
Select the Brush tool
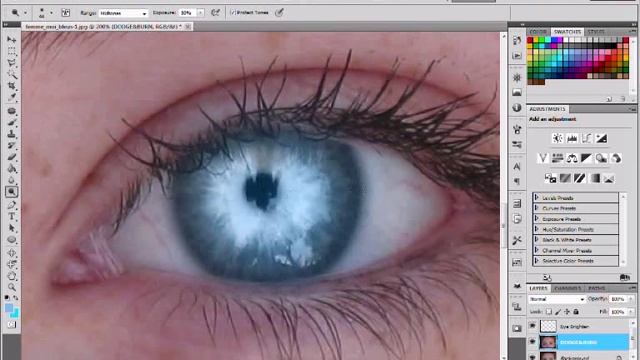coord(11,122)
